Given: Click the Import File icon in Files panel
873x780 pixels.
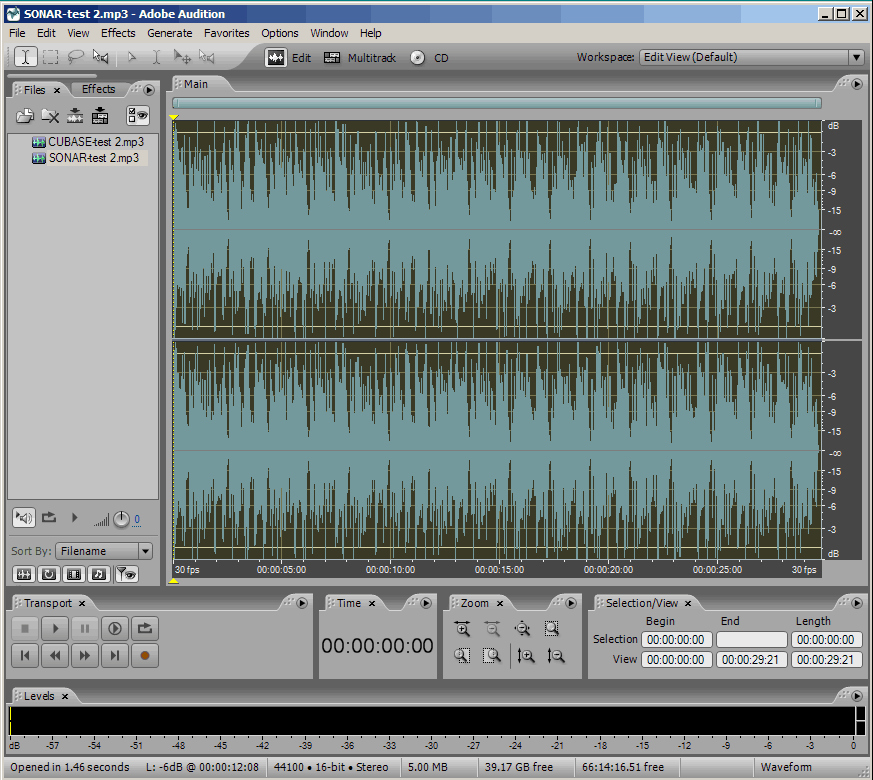Looking at the screenshot, I should tap(25, 116).
